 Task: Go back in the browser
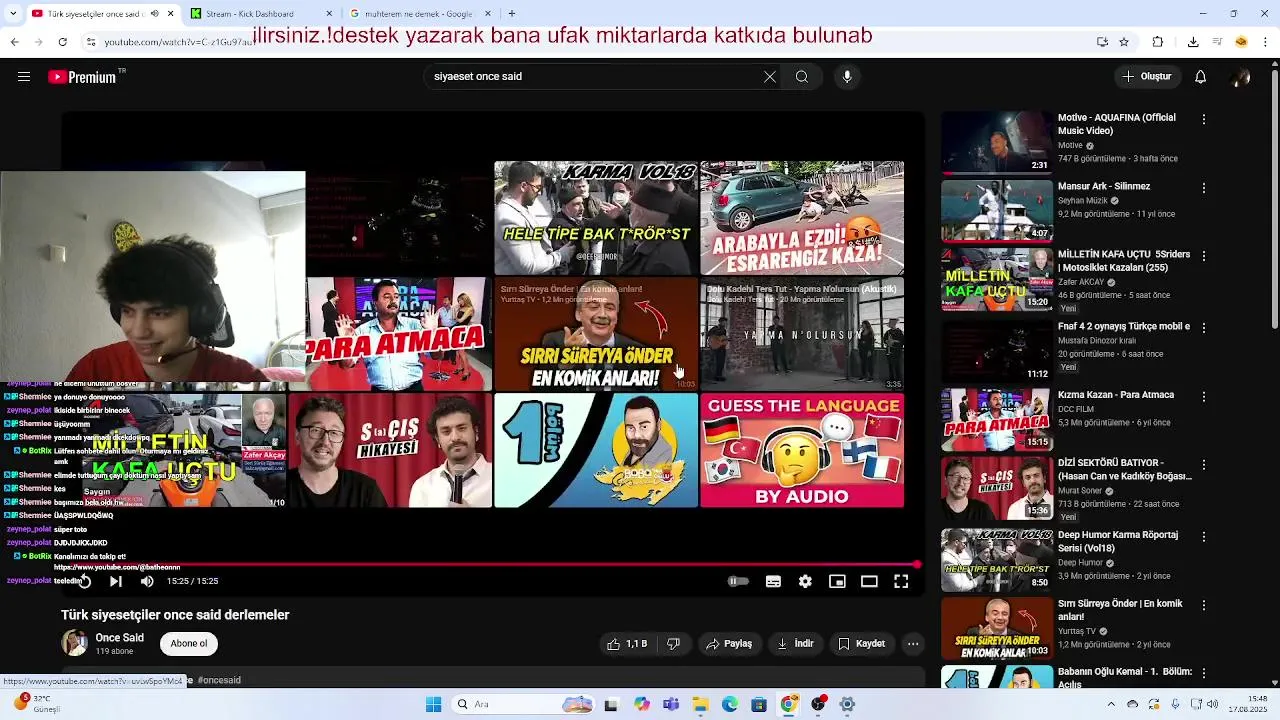click(14, 42)
